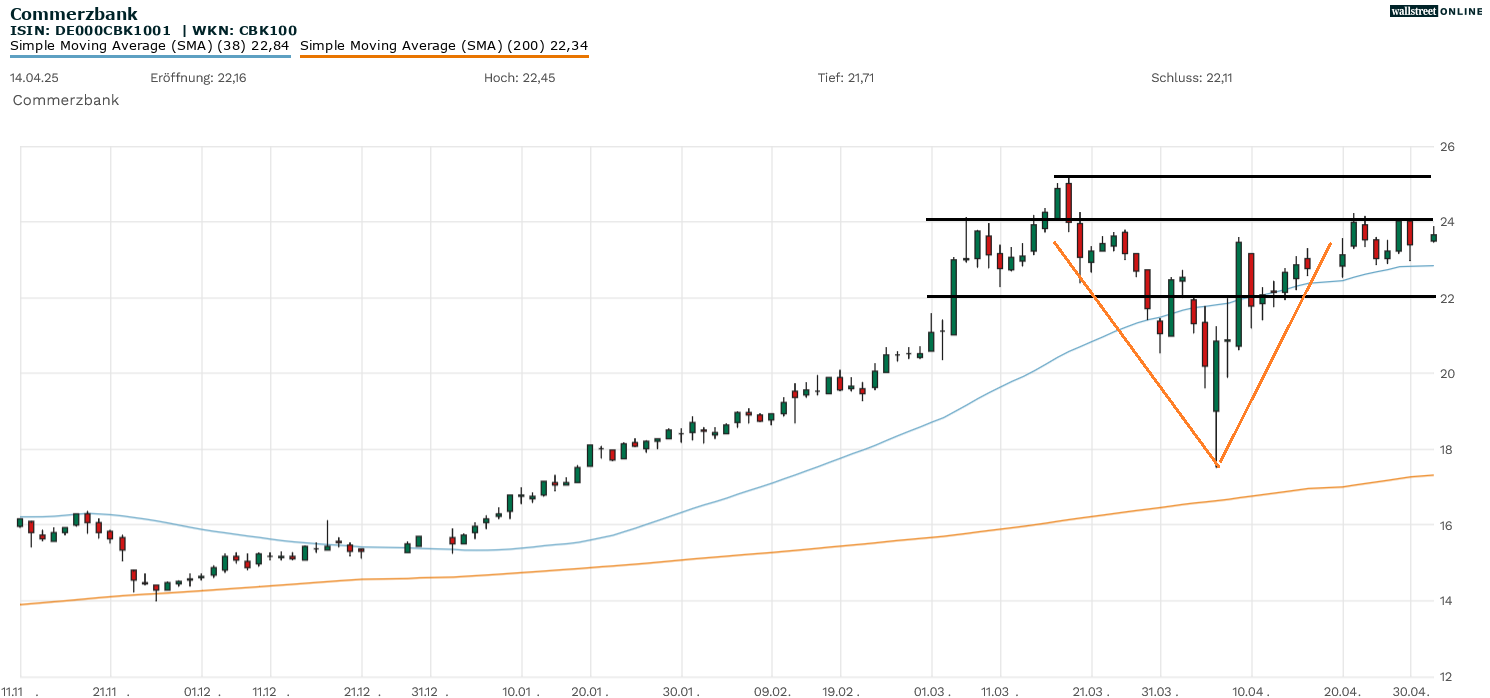
Task: Click the 11.03. date axis label
Action: tap(998, 691)
